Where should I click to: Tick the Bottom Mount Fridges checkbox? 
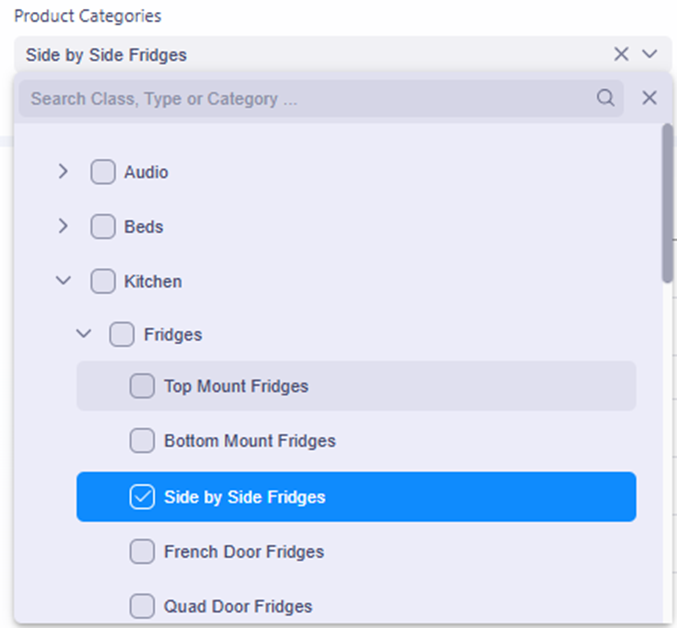(x=142, y=441)
